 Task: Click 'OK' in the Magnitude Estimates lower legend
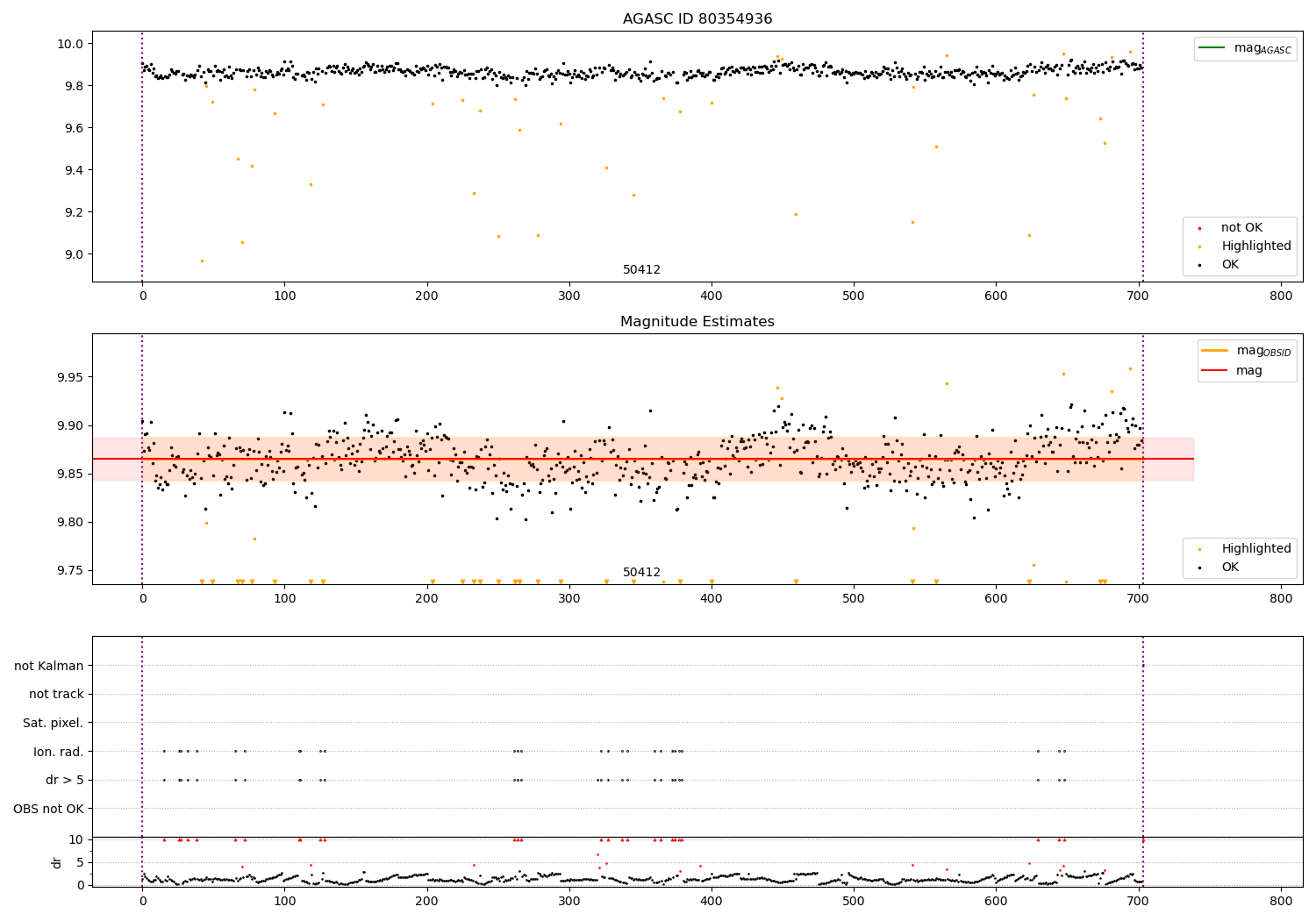[x=1229, y=568]
